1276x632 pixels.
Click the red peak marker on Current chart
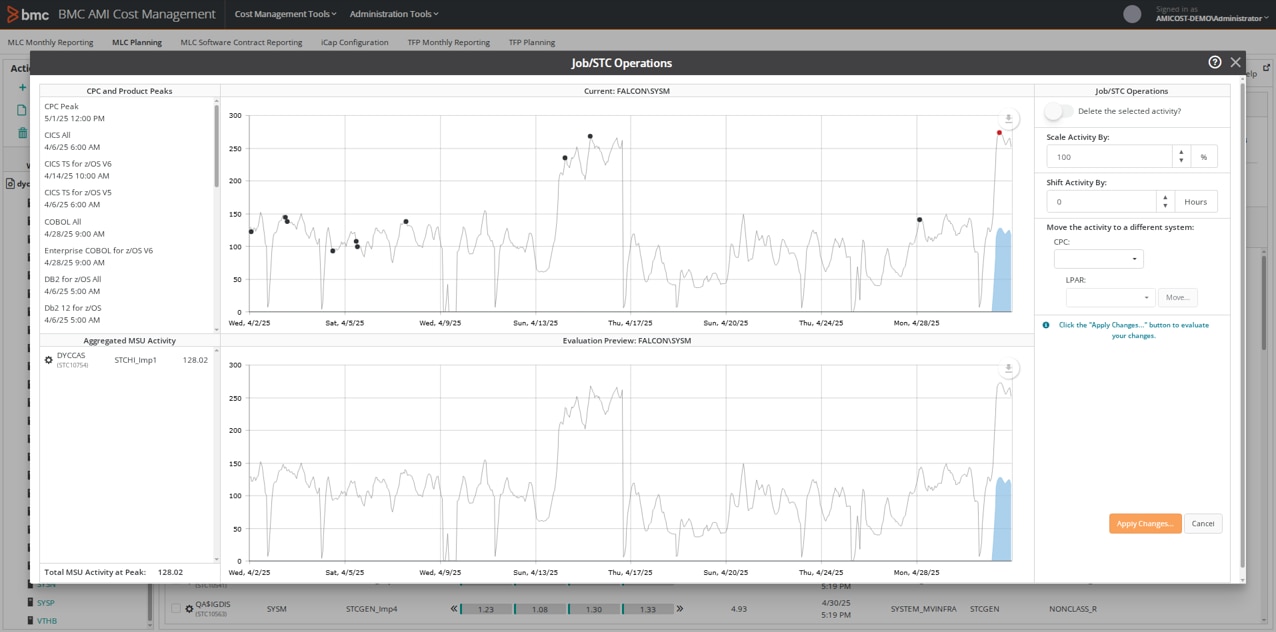point(999,133)
